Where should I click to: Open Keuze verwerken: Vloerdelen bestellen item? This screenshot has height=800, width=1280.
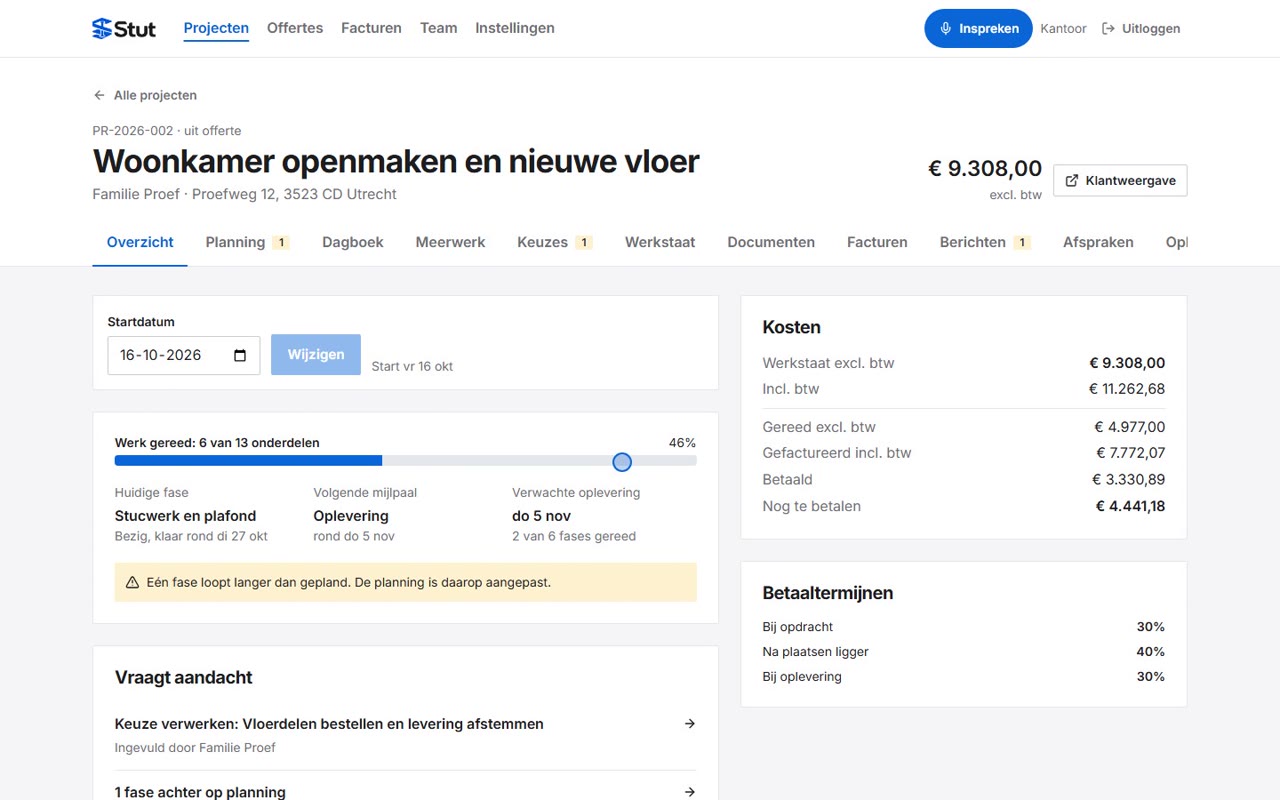coord(405,735)
